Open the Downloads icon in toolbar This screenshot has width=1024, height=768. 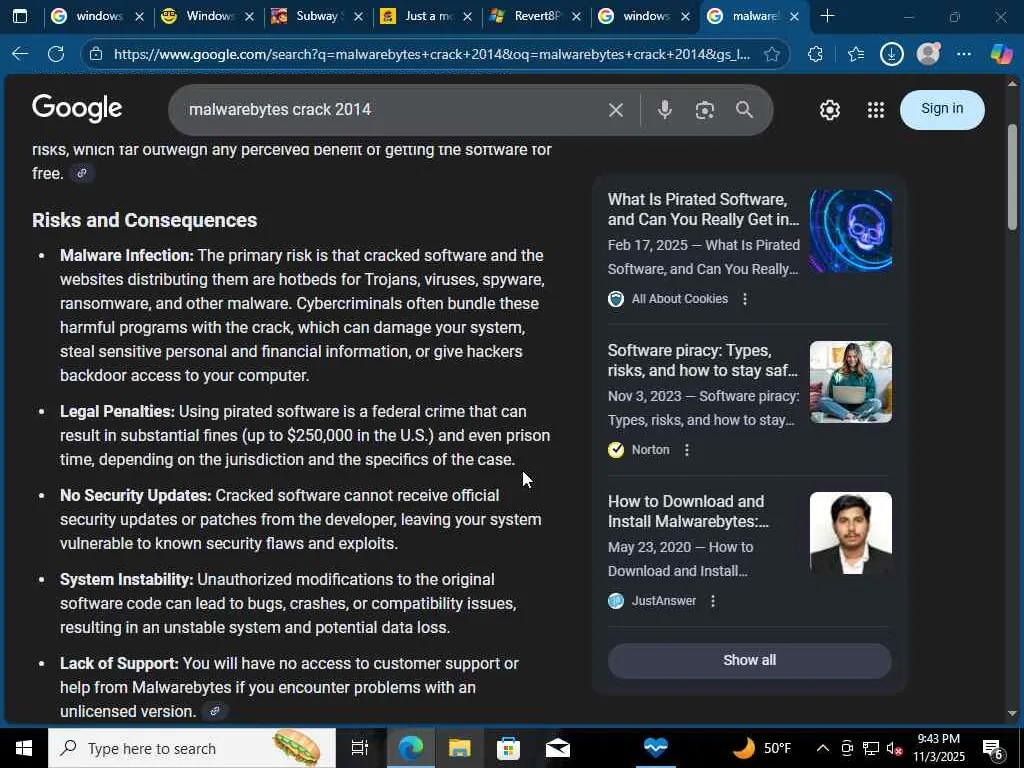click(891, 54)
